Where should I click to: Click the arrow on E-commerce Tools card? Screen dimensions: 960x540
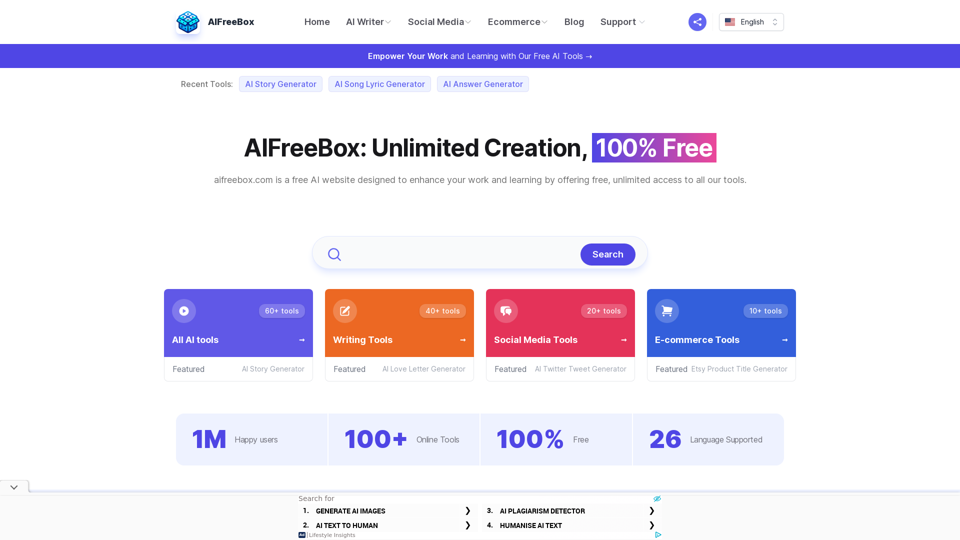(x=785, y=340)
